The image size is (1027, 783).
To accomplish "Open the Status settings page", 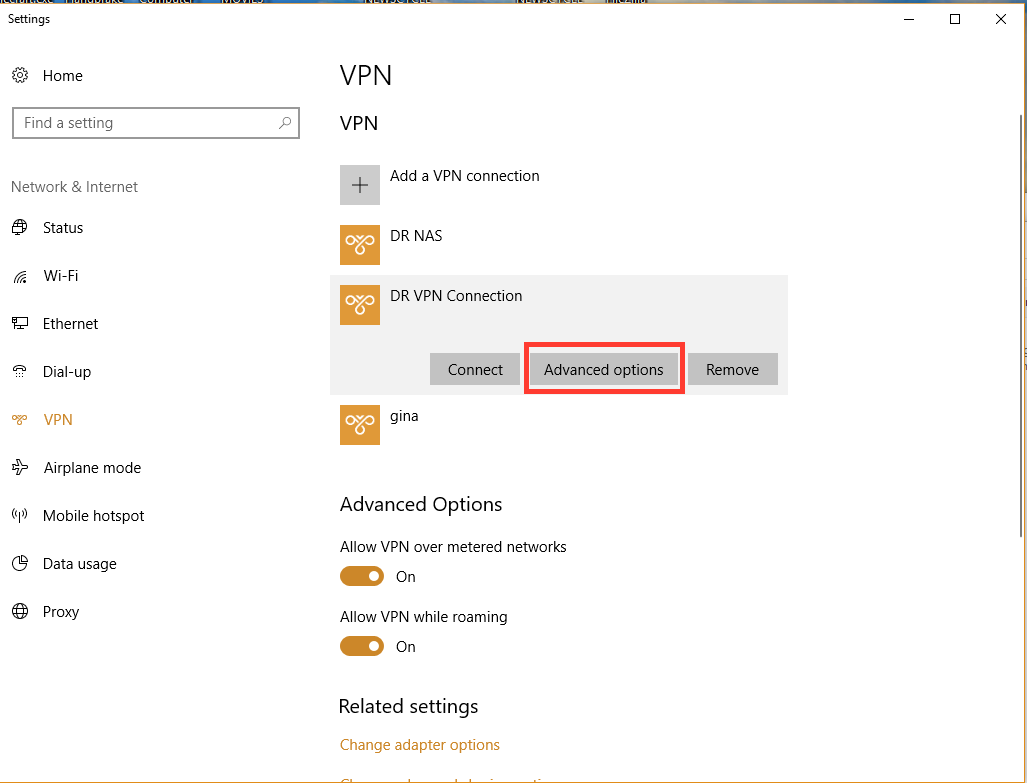I will tap(63, 228).
